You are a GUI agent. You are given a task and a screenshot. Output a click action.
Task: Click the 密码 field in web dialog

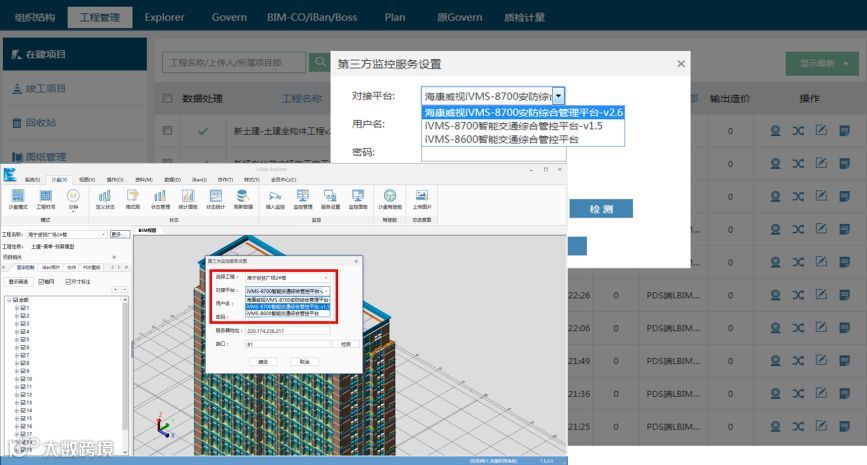[x=494, y=154]
